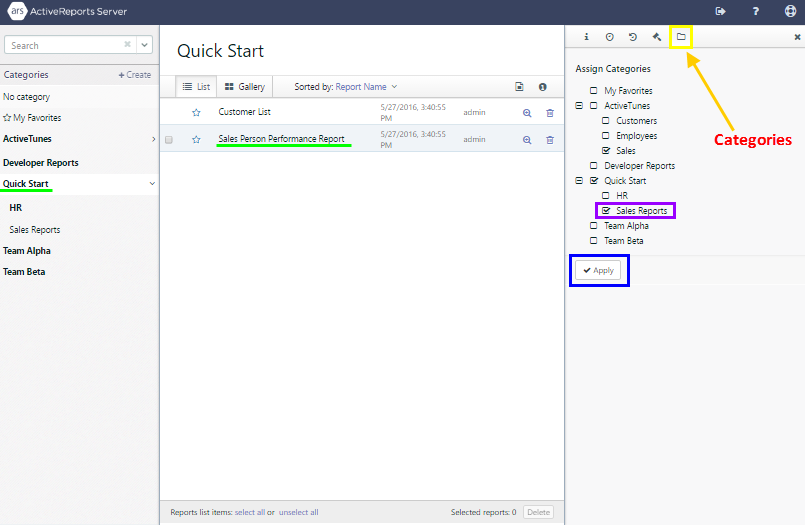
Task: Open the Sales Person Performance Report name
Action: (281, 139)
